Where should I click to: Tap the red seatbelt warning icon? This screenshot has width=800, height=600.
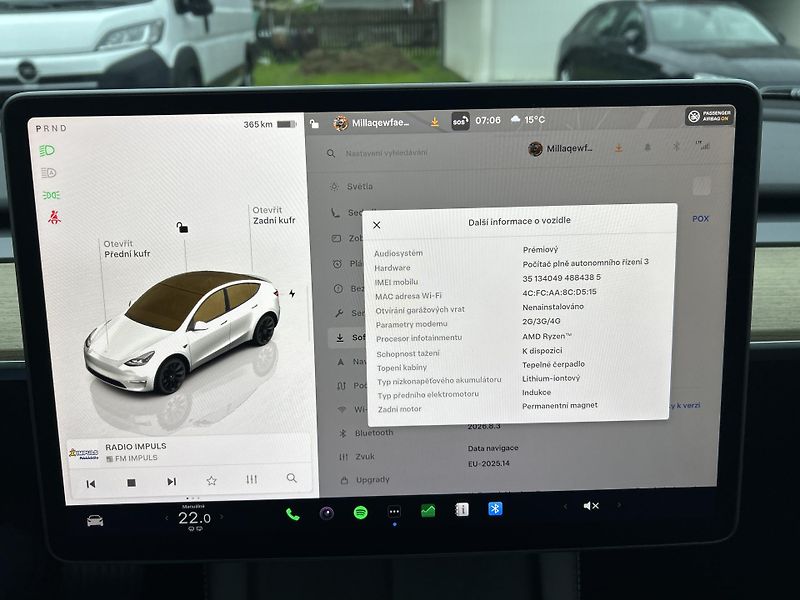pos(54,218)
